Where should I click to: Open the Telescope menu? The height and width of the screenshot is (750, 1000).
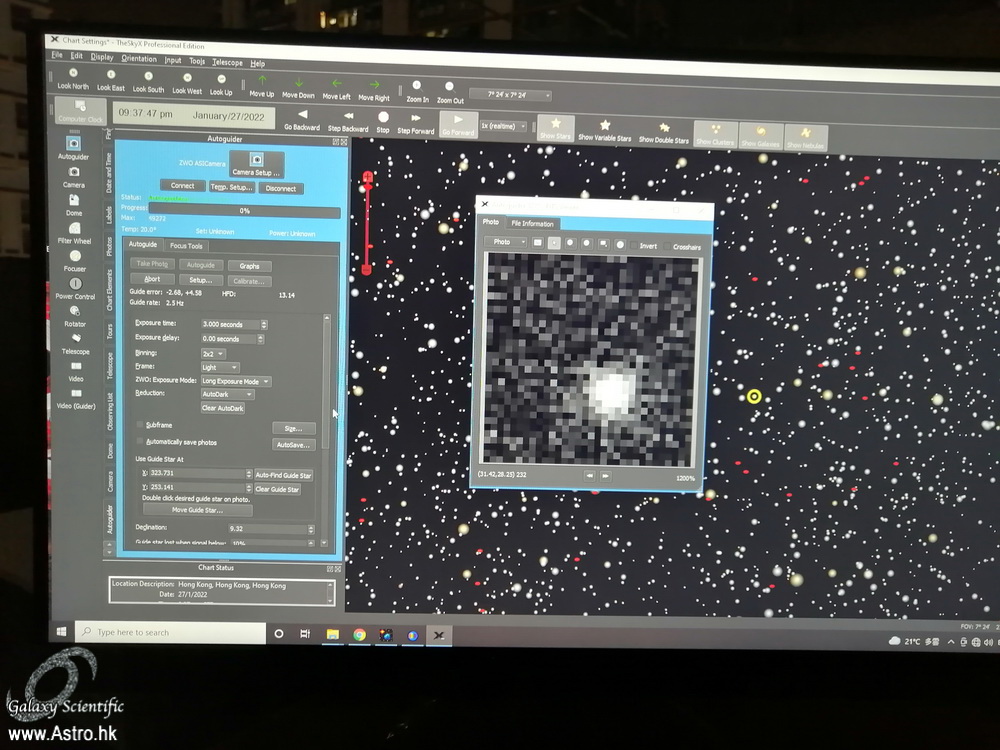[x=227, y=62]
